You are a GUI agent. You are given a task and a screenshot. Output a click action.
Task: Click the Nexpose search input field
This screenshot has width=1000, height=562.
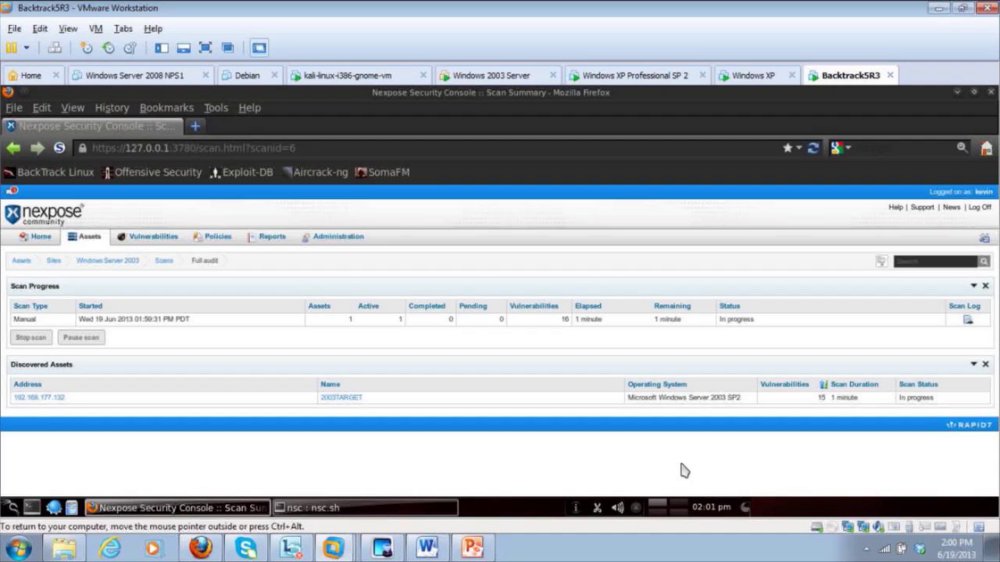[935, 262]
